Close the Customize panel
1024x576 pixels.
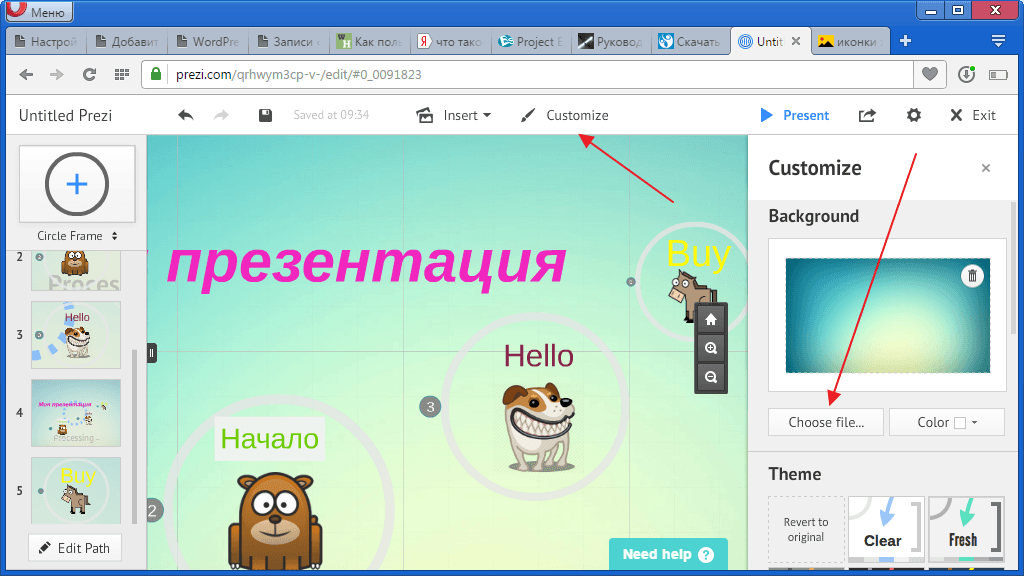[985, 168]
